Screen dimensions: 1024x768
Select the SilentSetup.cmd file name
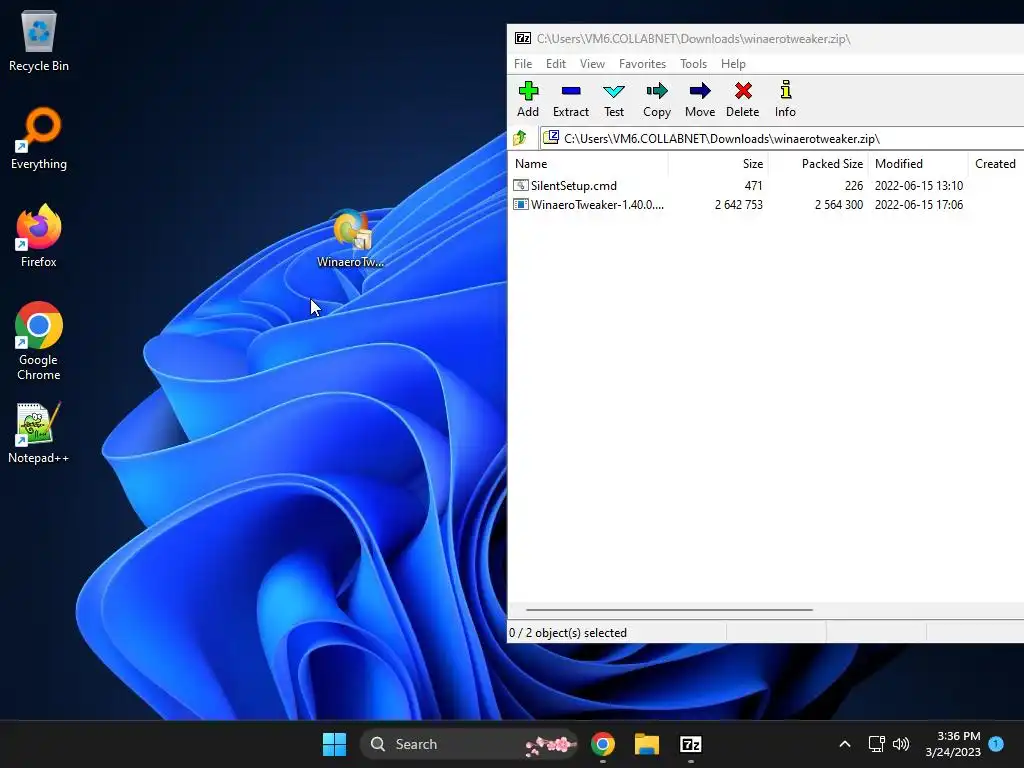(x=573, y=185)
